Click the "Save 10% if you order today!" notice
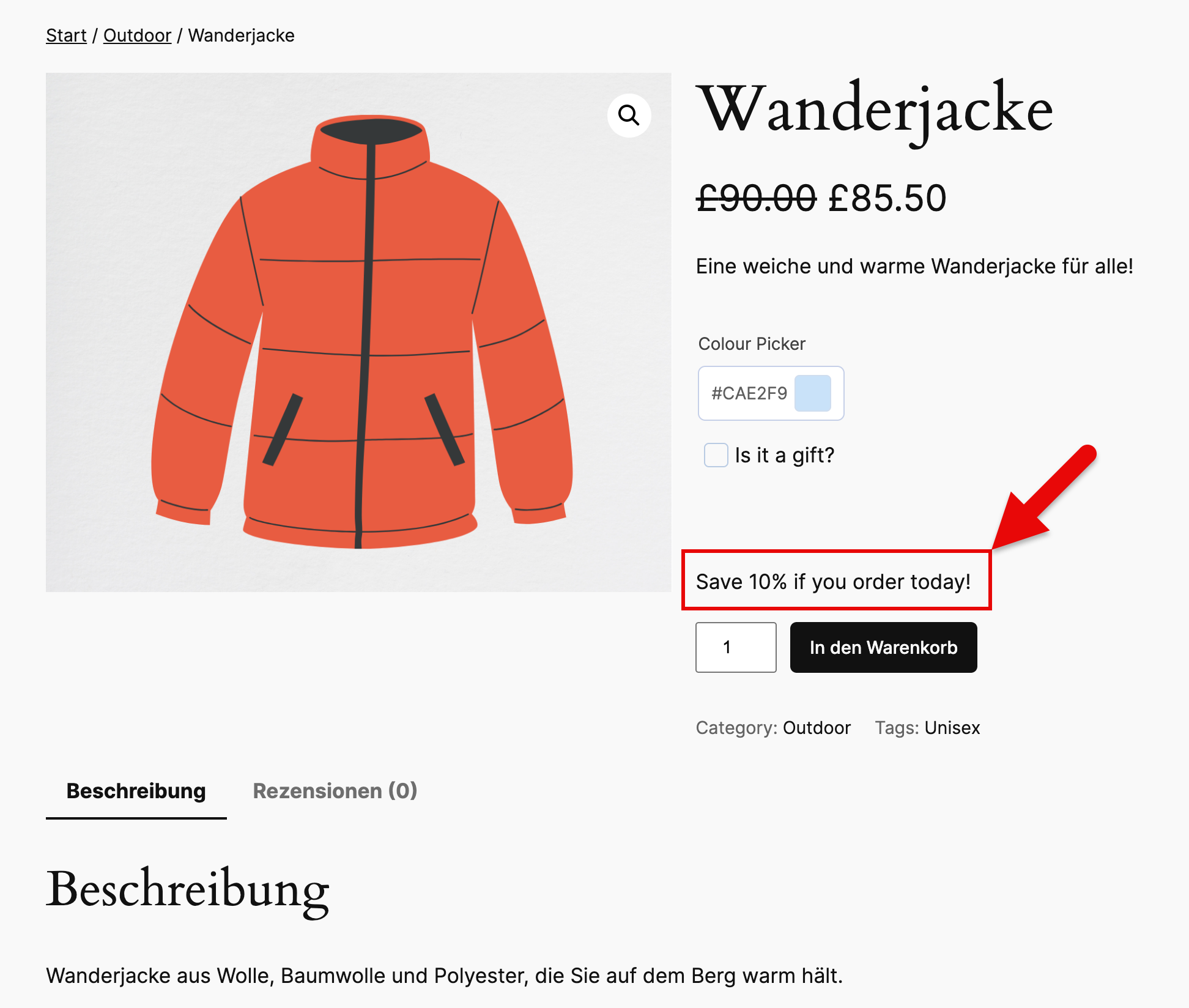Screen dimensions: 1189x1008 pyautogui.click(x=833, y=582)
